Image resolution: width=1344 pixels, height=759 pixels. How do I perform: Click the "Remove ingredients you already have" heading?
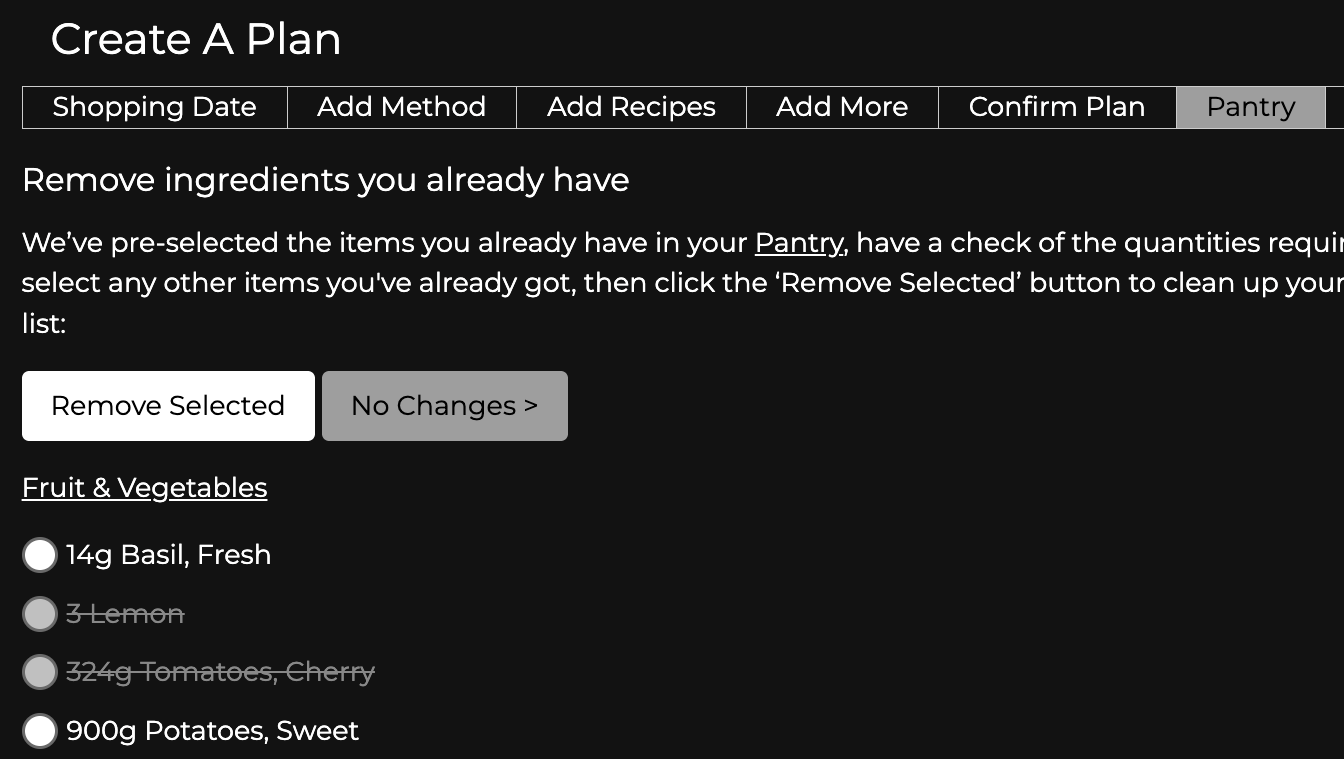(325, 180)
